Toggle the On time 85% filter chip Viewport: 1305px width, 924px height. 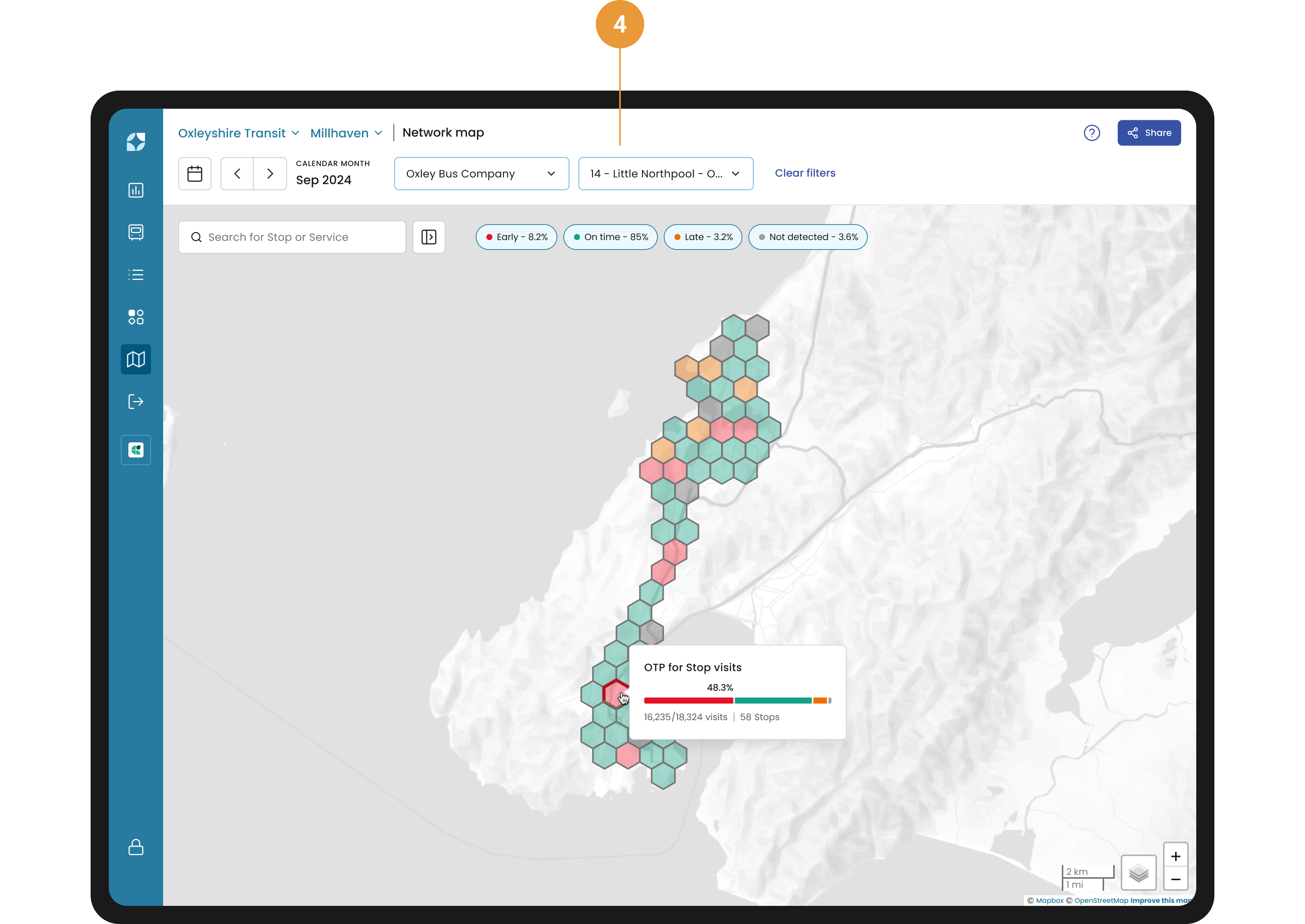(610, 237)
